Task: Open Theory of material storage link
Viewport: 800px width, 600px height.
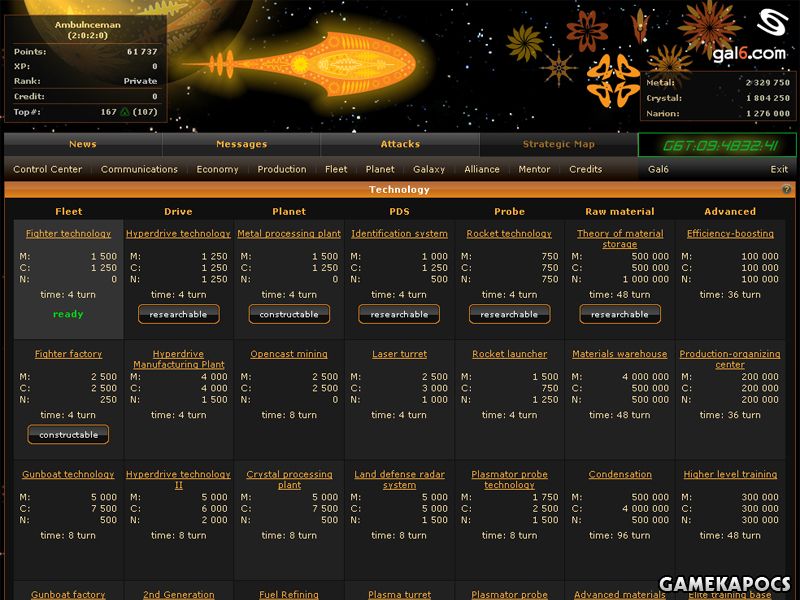Action: pyautogui.click(x=620, y=239)
